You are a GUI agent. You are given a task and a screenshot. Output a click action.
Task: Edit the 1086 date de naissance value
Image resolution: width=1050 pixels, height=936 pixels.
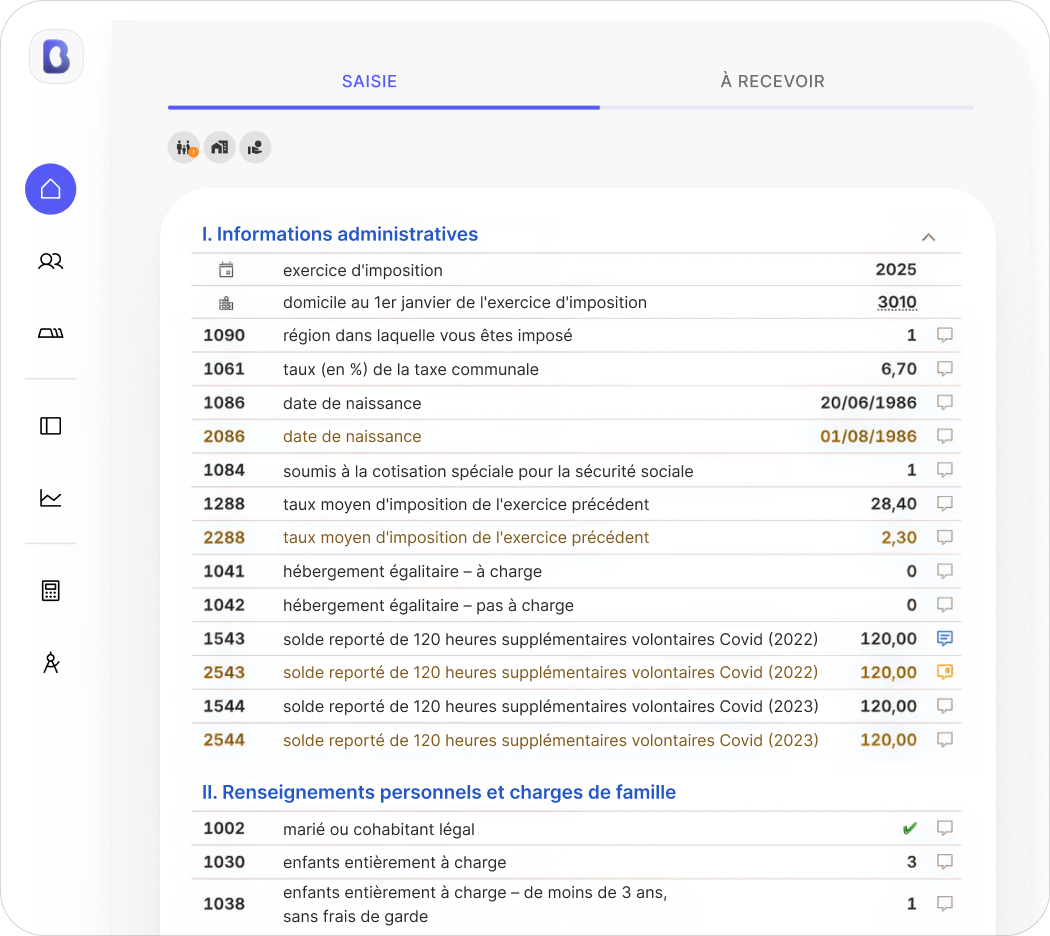[x=869, y=402]
